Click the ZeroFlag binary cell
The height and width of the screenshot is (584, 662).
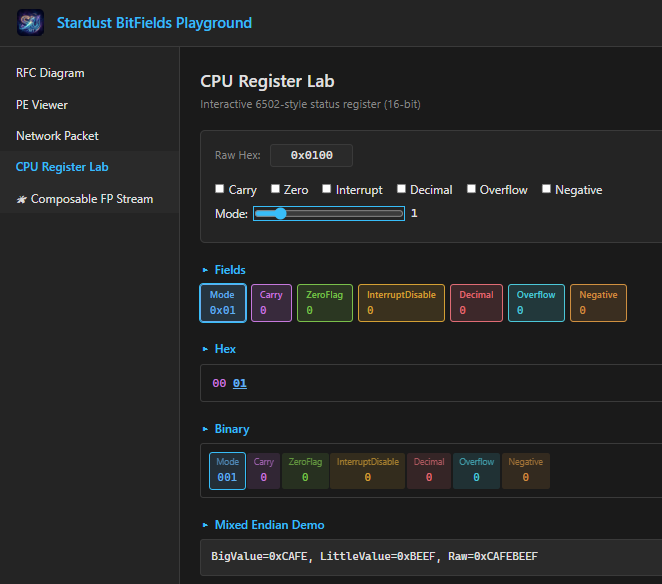tap(305, 471)
